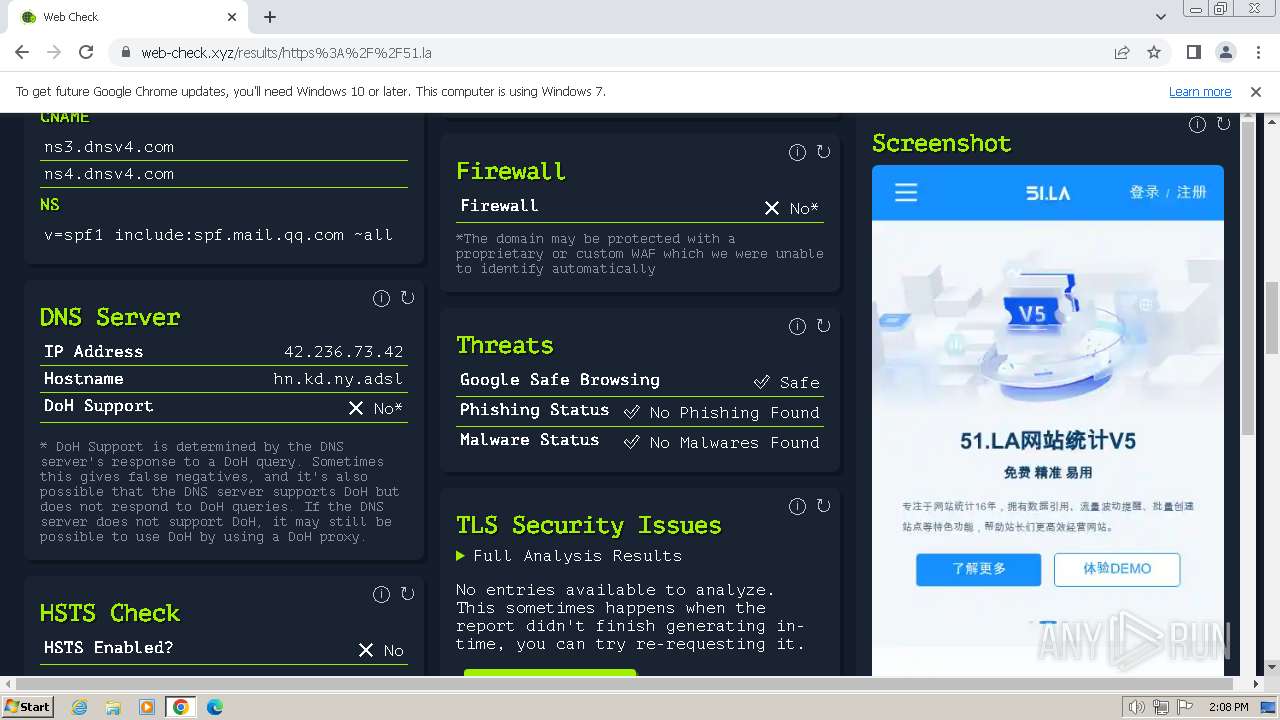This screenshot has height=720, width=1280.
Task: Refresh the Firewall card
Action: click(823, 152)
